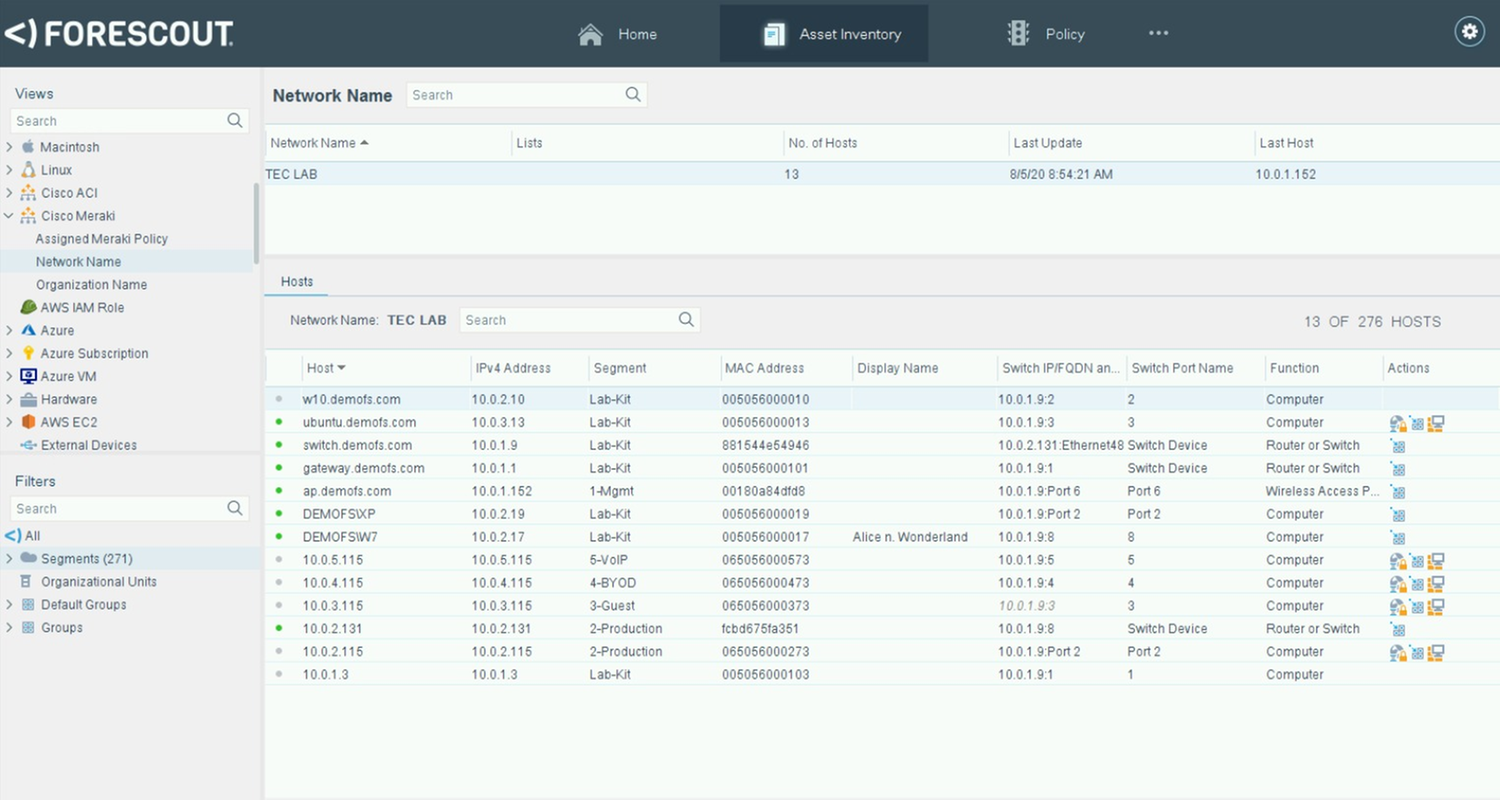Open the settings gear in the top bar

(x=1468, y=31)
